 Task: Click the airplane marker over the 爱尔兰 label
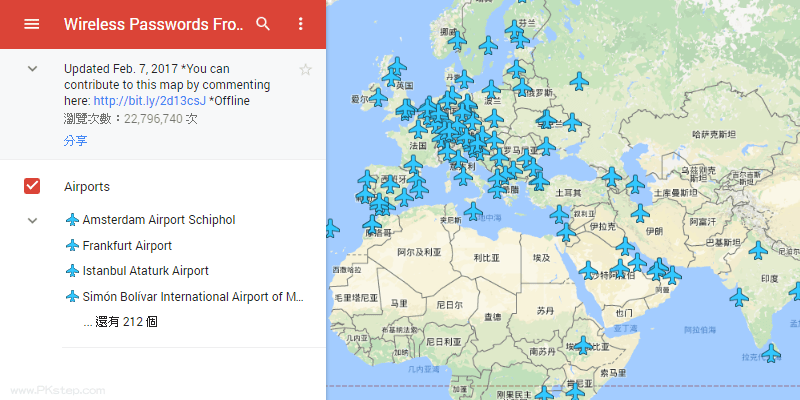click(378, 97)
